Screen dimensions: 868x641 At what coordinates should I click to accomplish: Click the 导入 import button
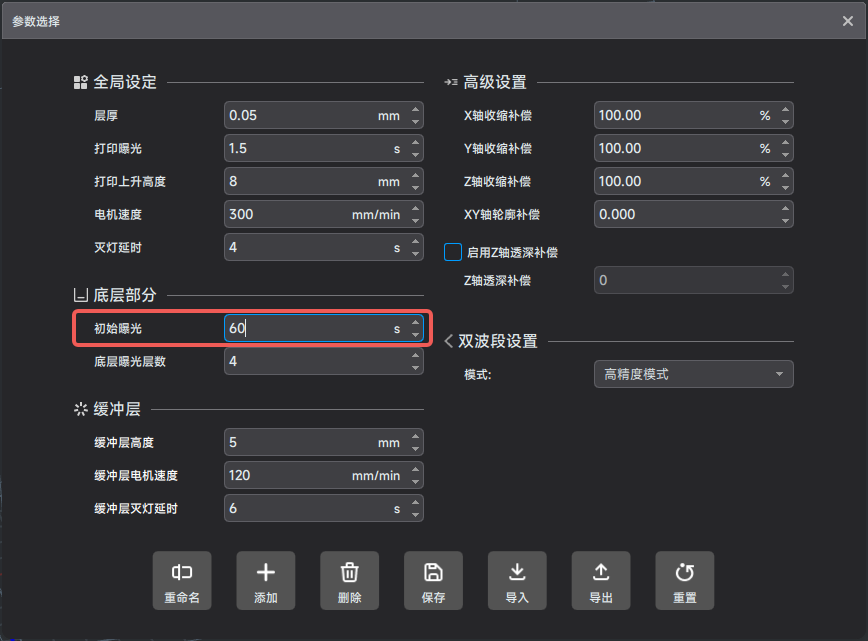click(517, 580)
